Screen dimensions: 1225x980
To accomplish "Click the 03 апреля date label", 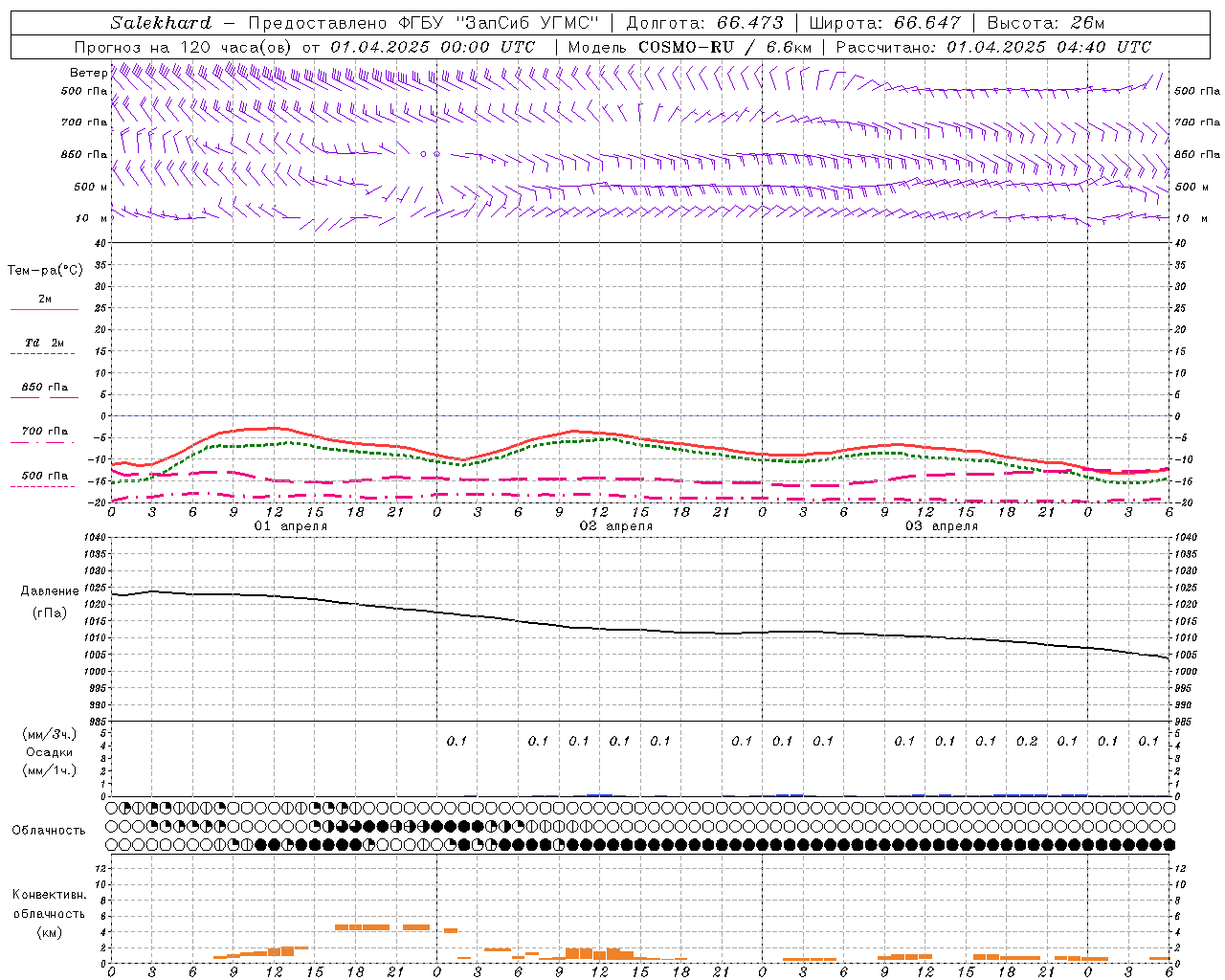I will click(x=942, y=526).
